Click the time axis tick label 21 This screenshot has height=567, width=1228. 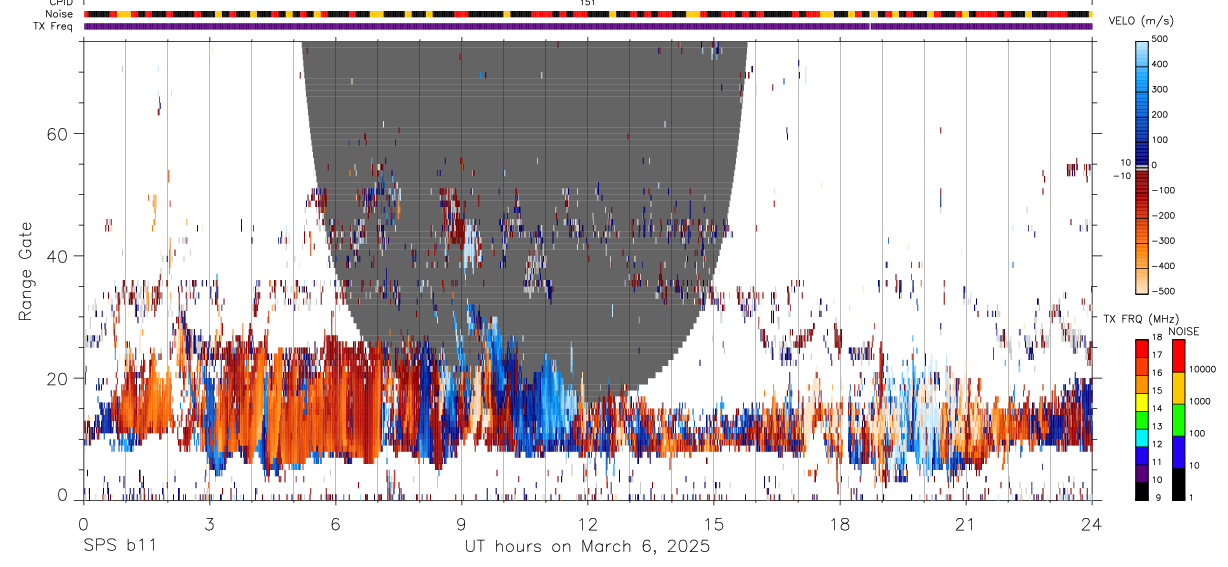coord(965,524)
